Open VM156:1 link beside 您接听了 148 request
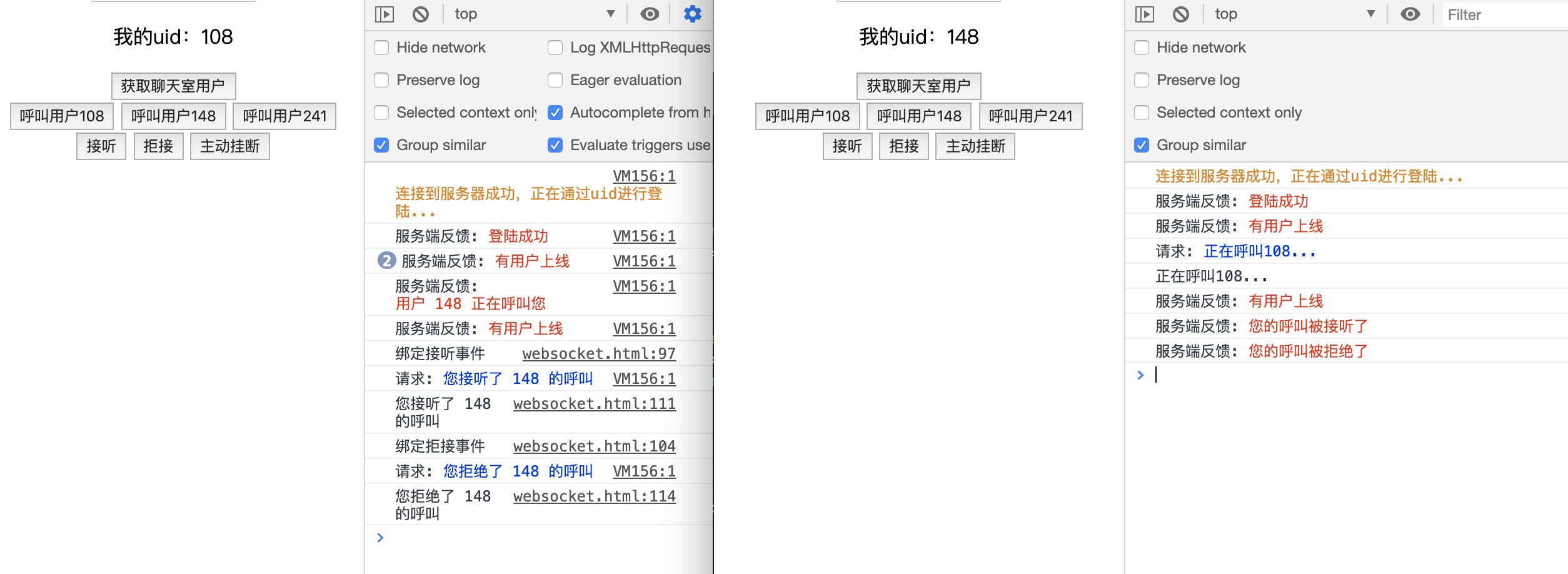1568x574 pixels. (x=644, y=379)
